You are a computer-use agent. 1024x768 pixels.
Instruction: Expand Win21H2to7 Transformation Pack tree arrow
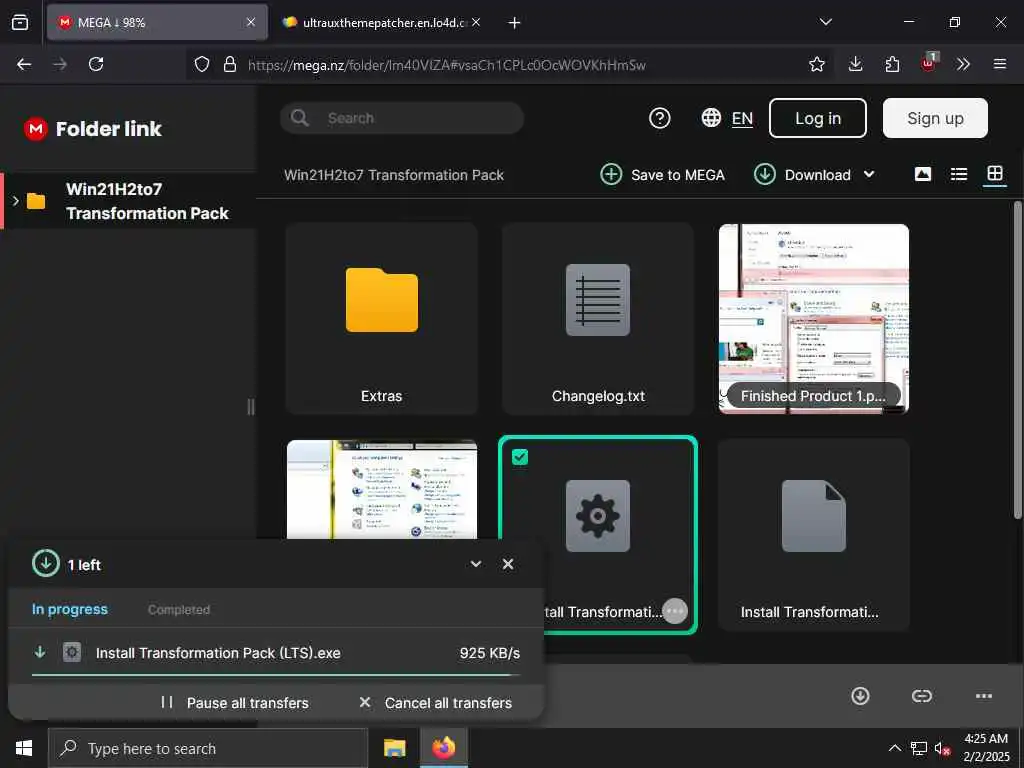[x=16, y=200]
